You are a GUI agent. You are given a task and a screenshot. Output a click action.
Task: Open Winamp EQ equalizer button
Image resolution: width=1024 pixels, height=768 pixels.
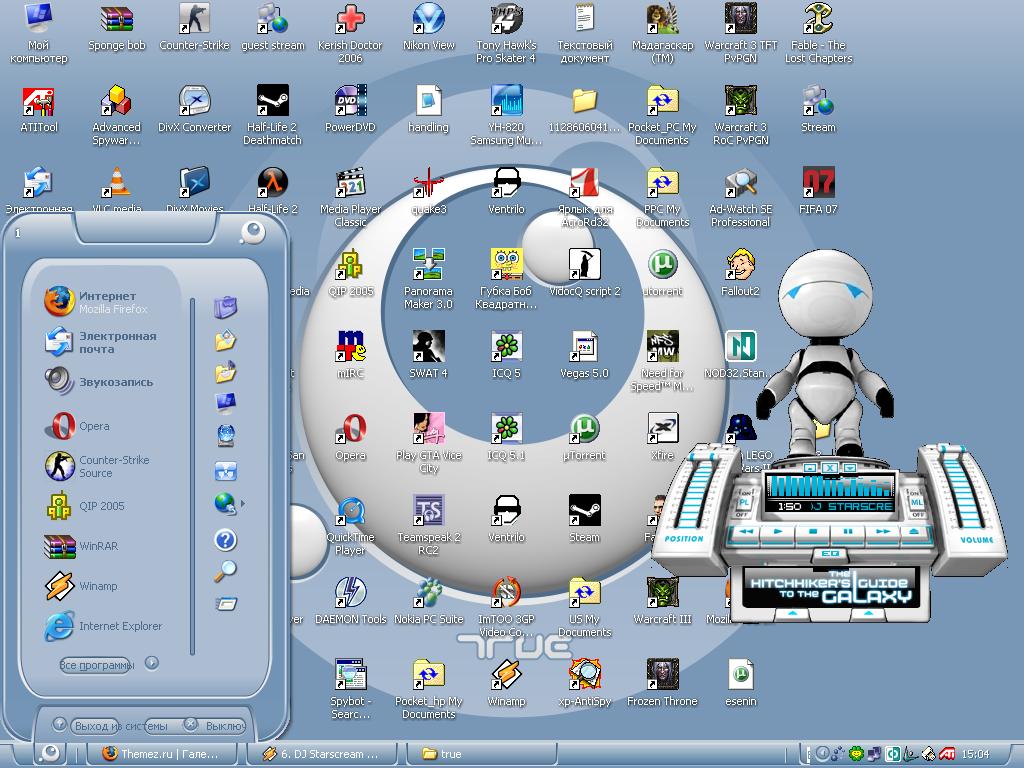(x=830, y=554)
